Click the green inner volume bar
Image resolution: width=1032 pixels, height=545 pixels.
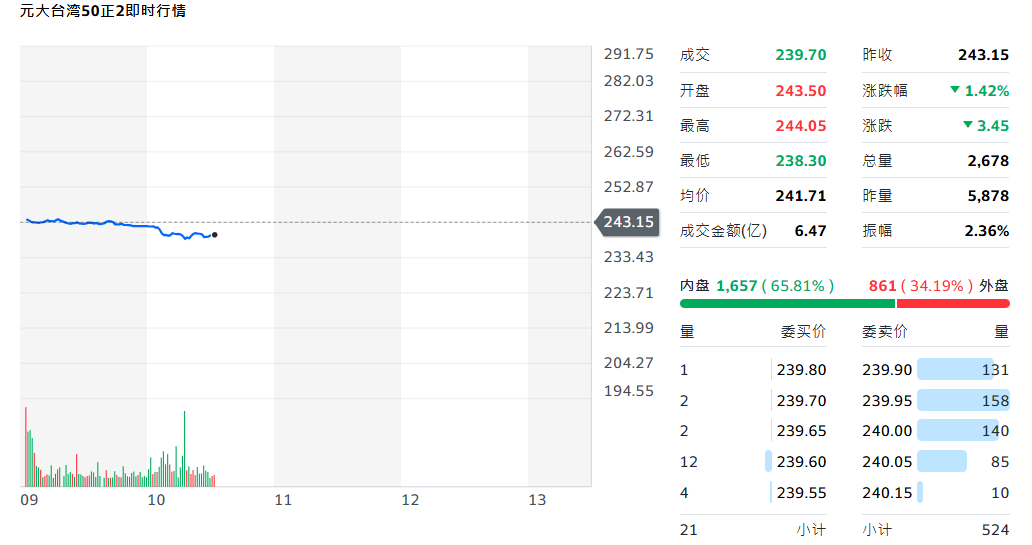coord(787,303)
